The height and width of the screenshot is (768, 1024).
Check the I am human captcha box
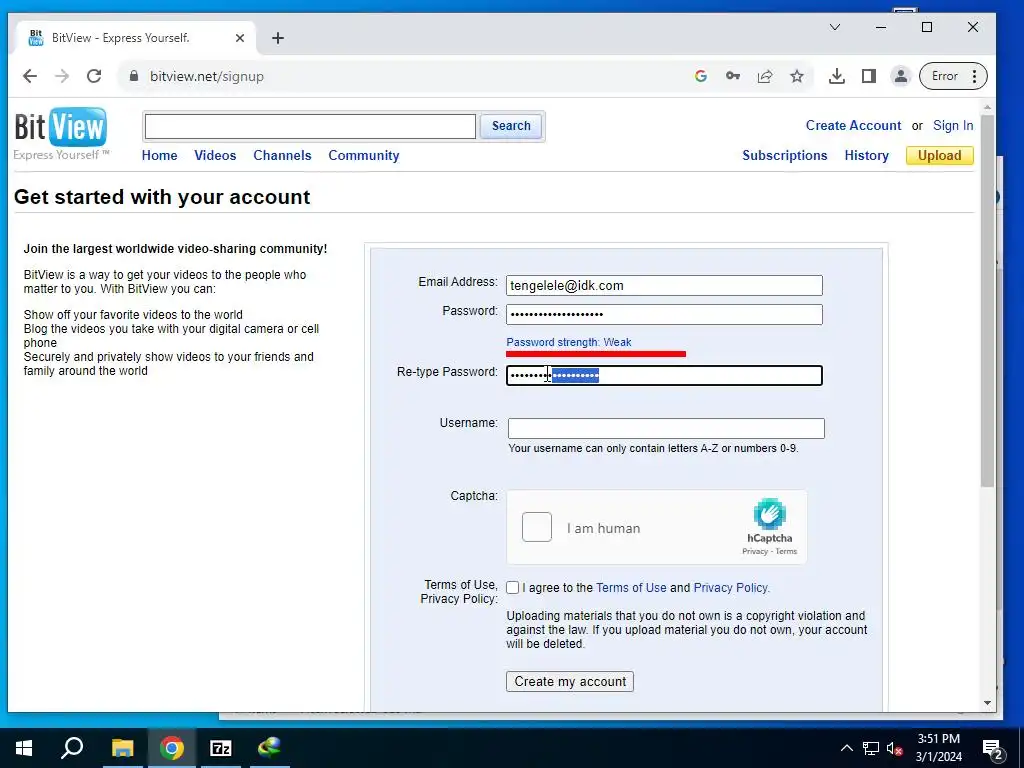coord(537,527)
